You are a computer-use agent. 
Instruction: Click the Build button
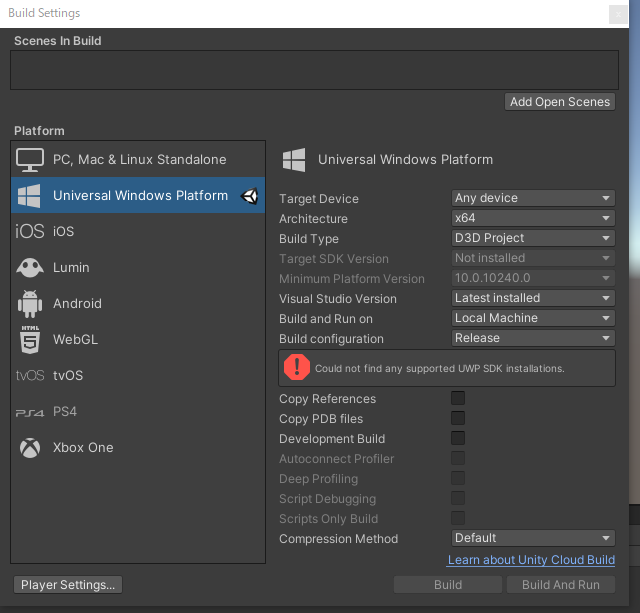(448, 584)
